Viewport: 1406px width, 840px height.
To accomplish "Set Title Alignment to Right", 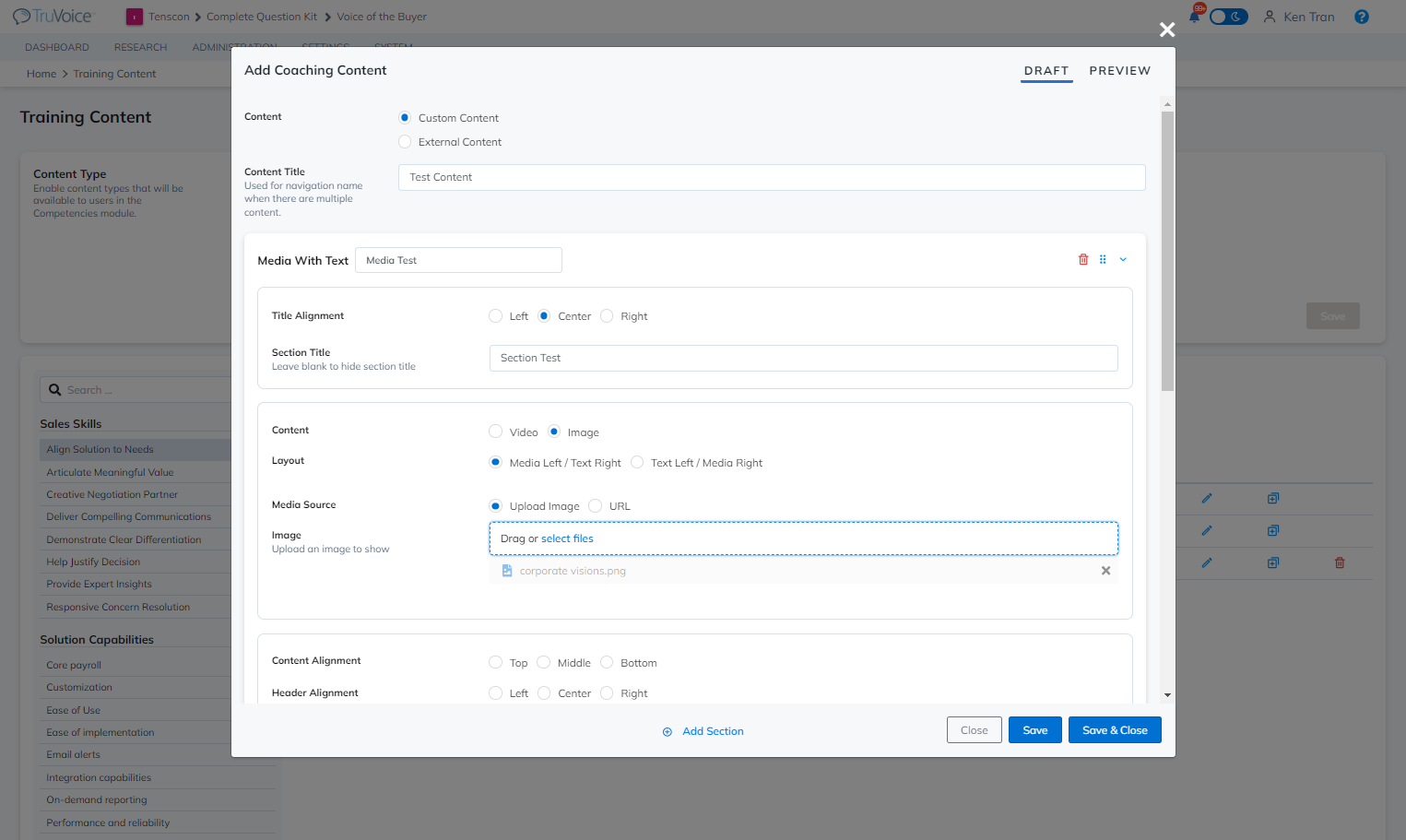I will [607, 316].
